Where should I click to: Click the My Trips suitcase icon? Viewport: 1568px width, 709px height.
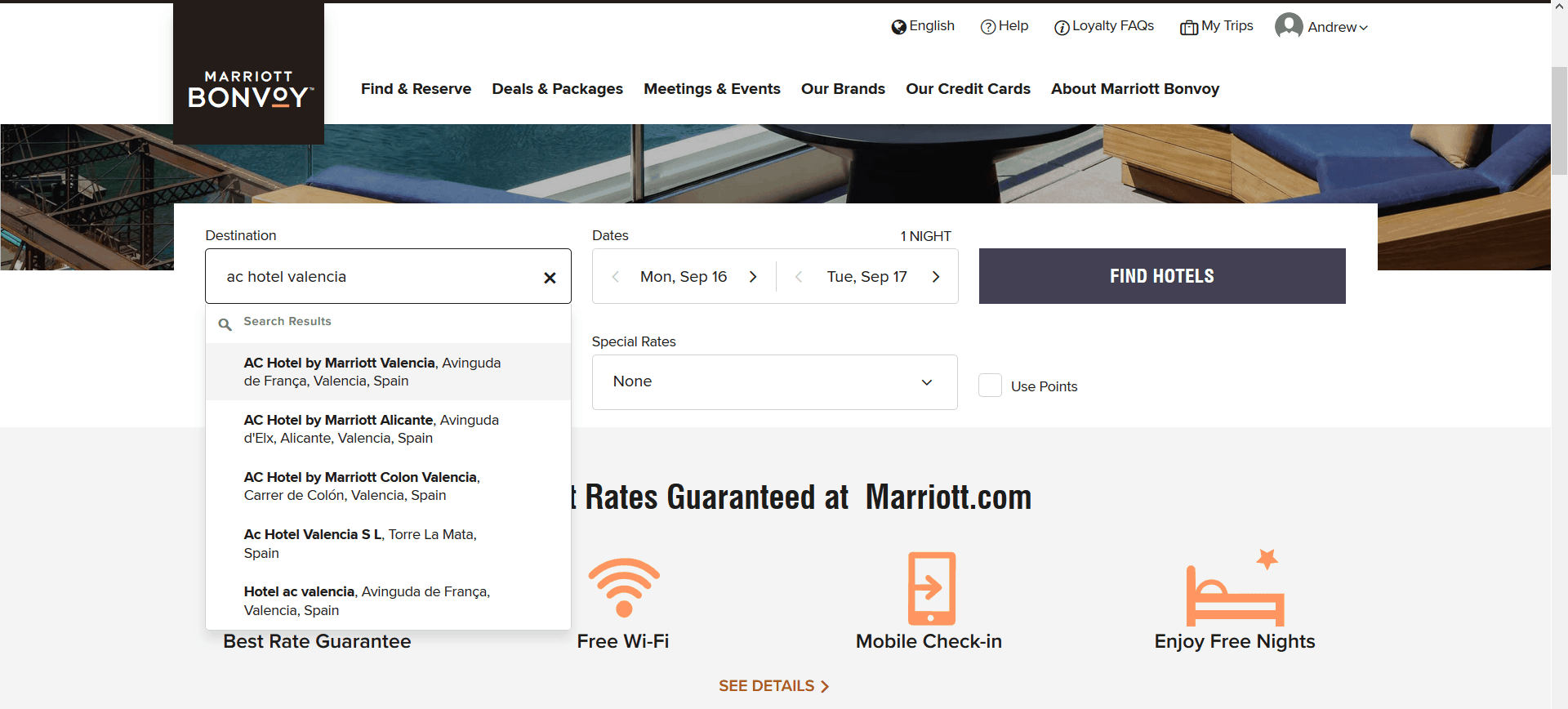1188,28
